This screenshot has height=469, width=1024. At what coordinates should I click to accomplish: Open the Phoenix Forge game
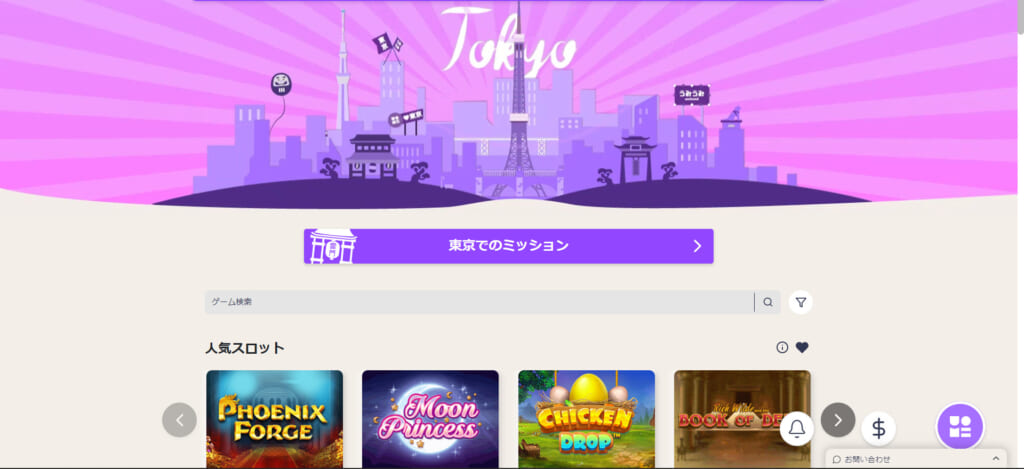[x=274, y=419]
